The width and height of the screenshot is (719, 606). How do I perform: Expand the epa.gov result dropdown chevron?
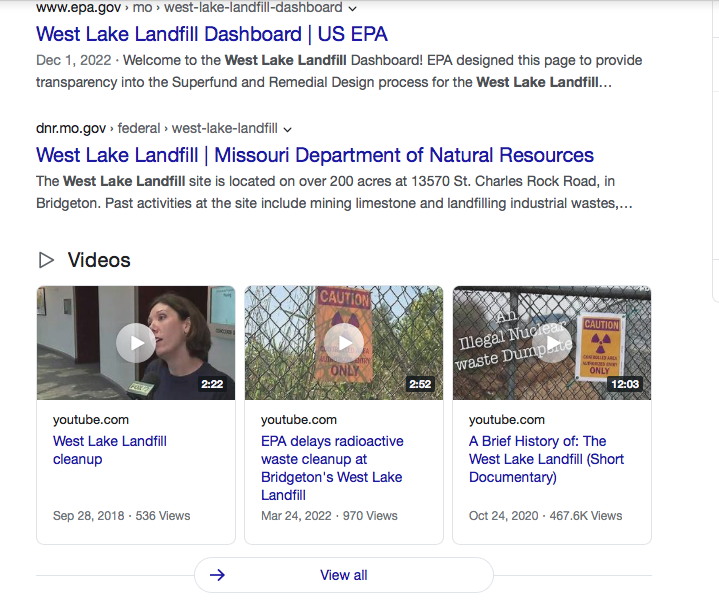(x=352, y=8)
